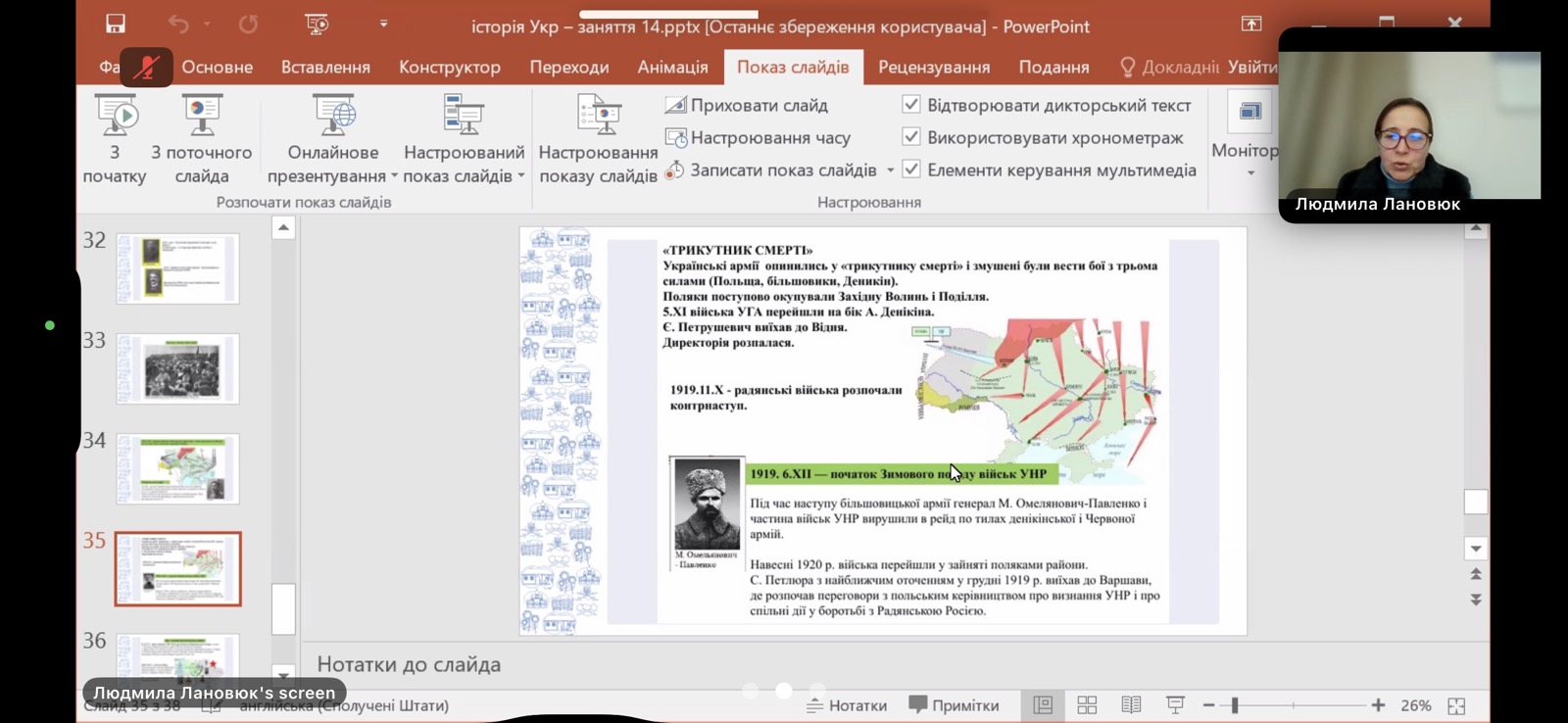The height and width of the screenshot is (723, 1568).
Task: Open Настроювання часу timing tool
Action: pos(676,138)
